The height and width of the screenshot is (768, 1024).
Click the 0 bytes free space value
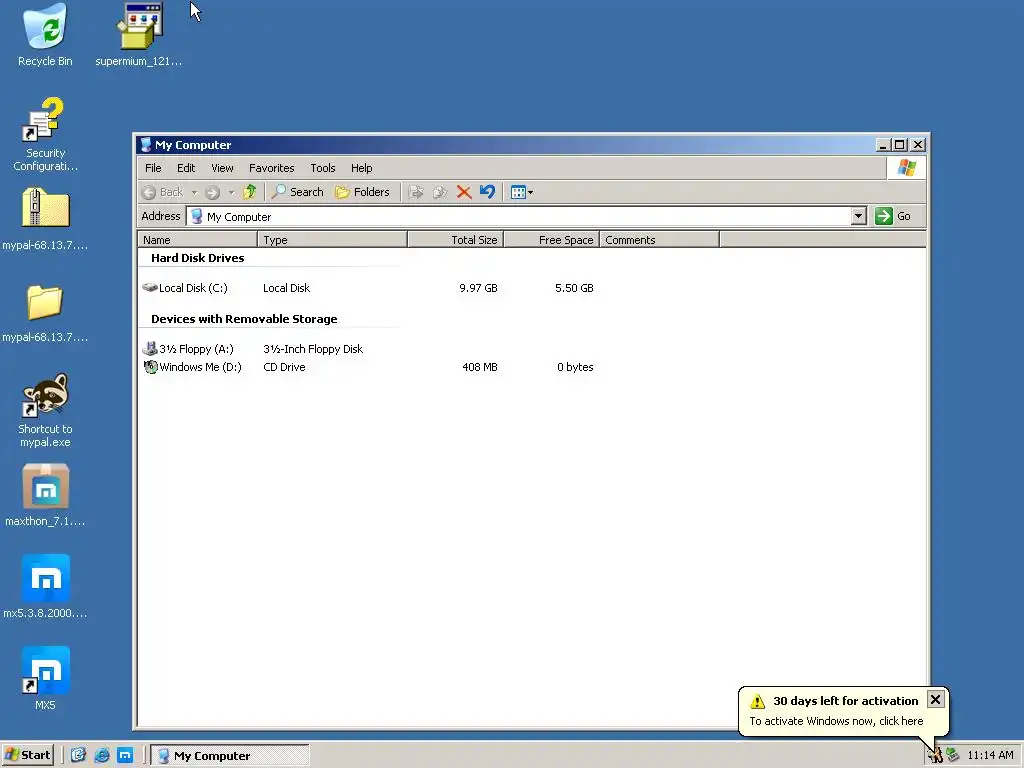[575, 367]
